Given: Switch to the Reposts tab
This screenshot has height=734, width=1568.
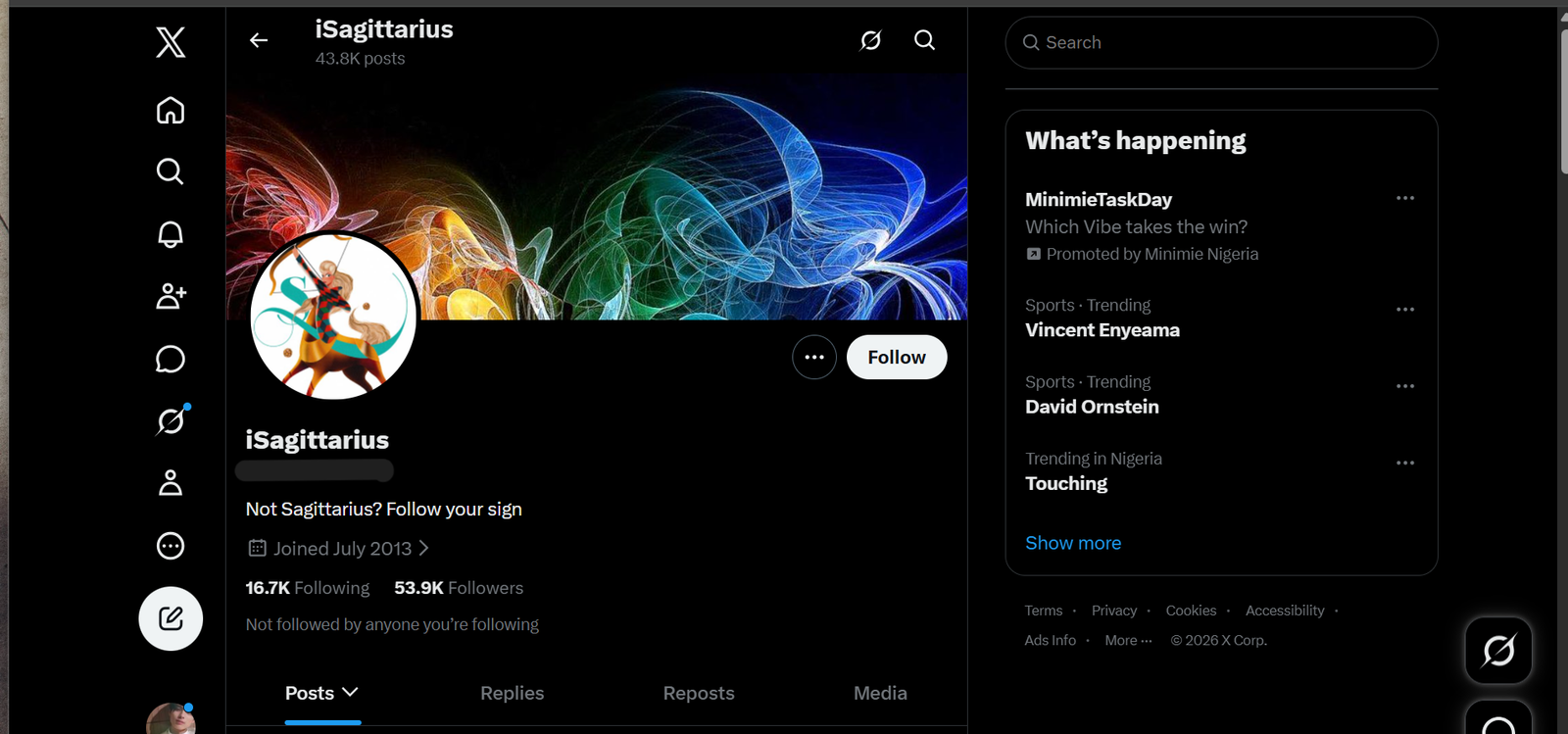Looking at the screenshot, I should [699, 693].
